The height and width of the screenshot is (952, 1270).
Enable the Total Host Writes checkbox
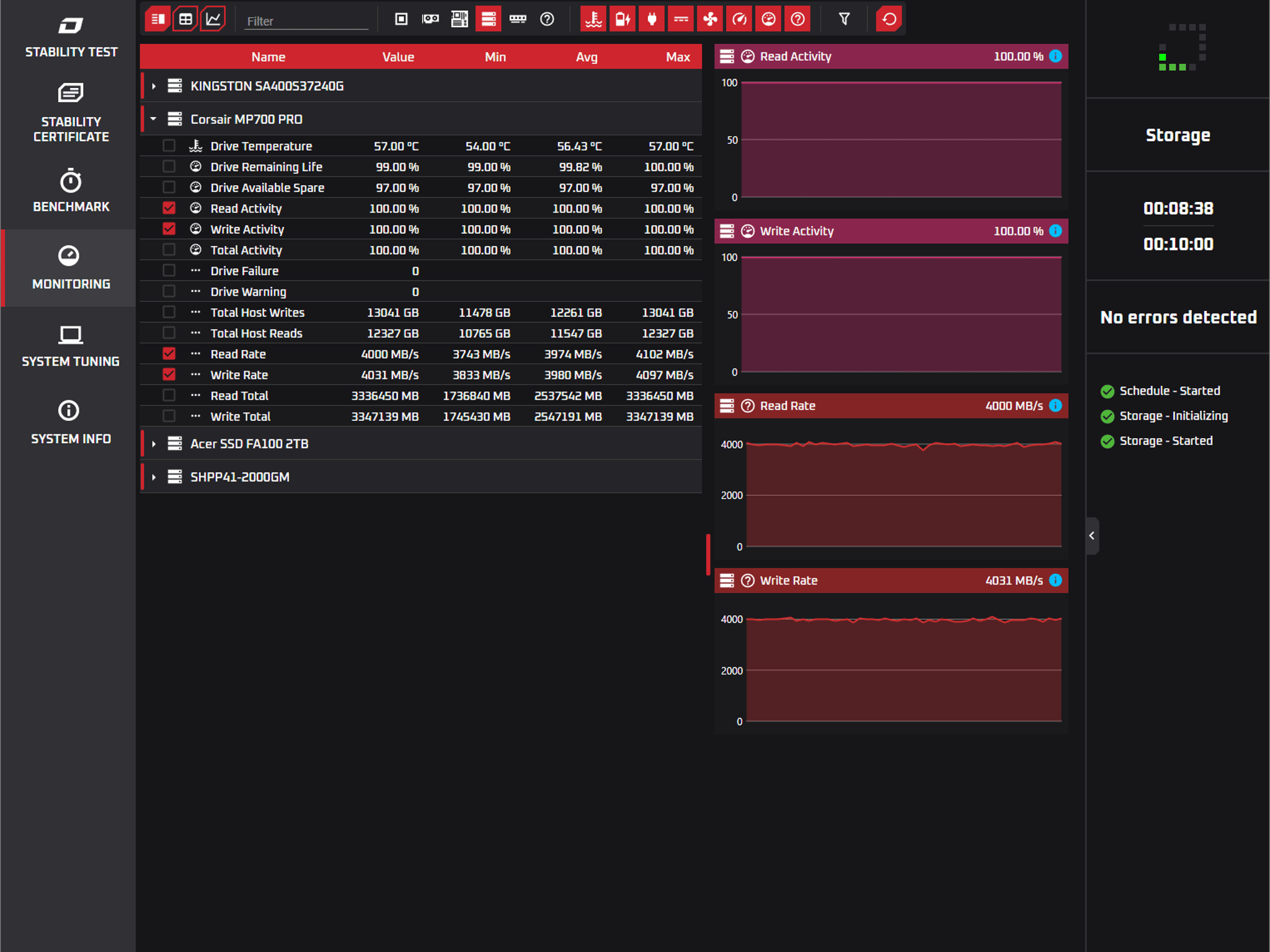point(169,312)
